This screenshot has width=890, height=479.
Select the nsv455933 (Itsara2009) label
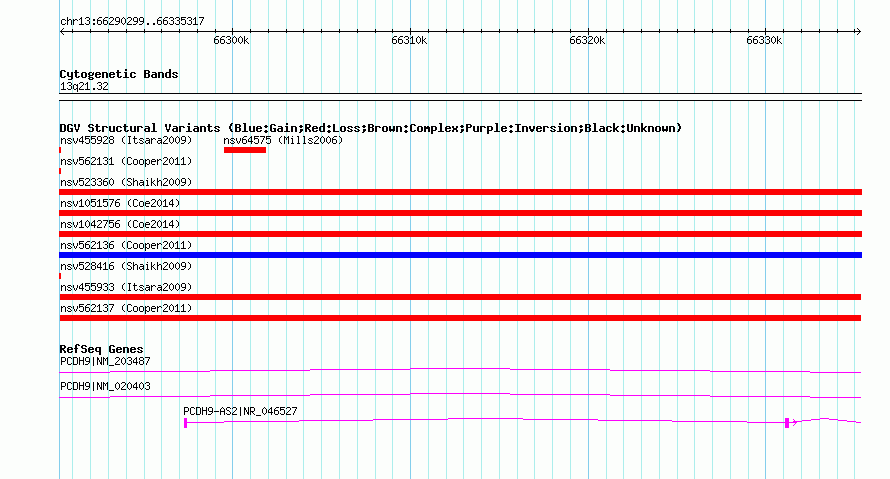[126, 287]
